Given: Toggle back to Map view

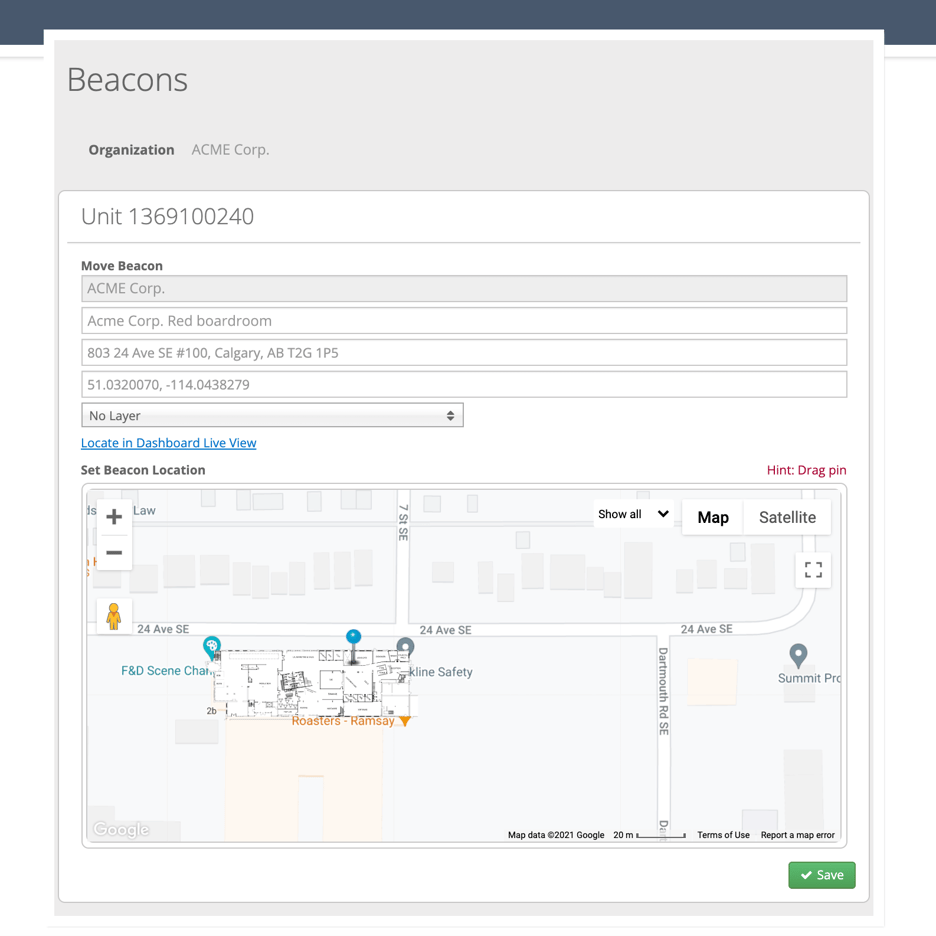Looking at the screenshot, I should coord(713,517).
